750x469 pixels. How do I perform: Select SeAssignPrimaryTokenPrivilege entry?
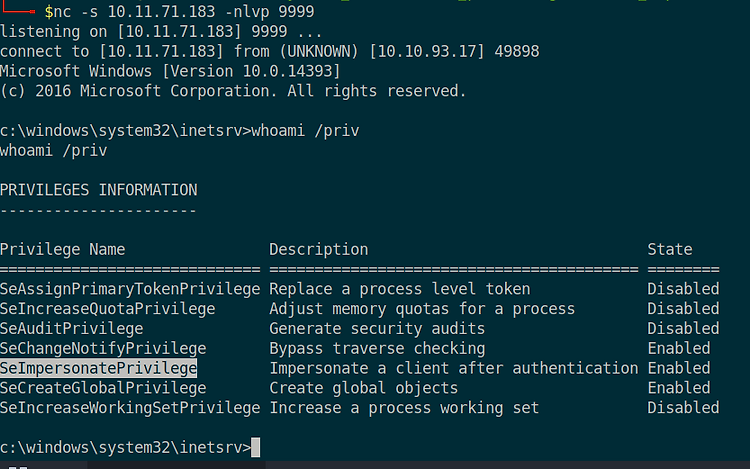click(x=130, y=289)
